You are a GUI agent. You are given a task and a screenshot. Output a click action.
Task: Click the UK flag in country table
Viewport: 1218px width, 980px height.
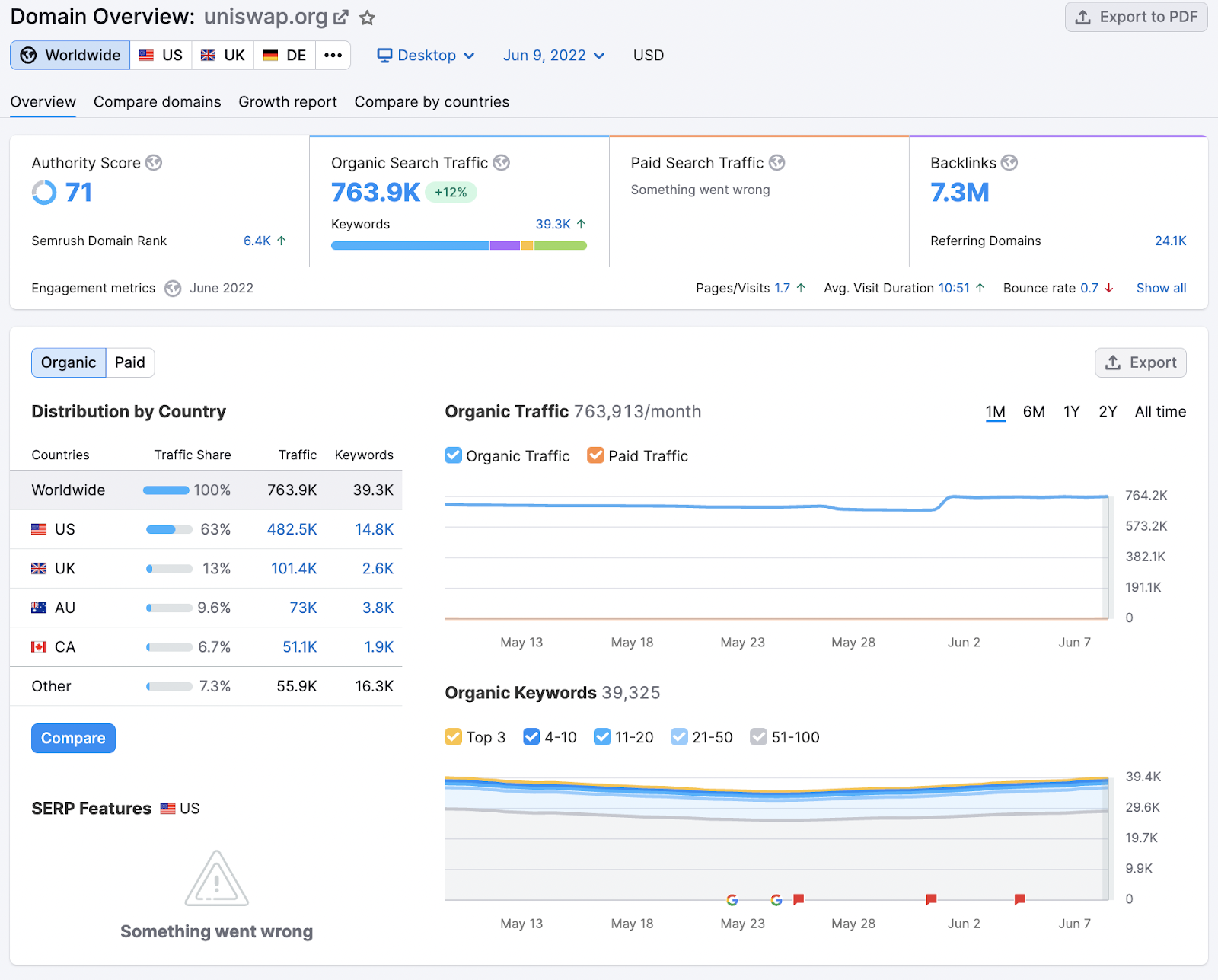coord(39,569)
